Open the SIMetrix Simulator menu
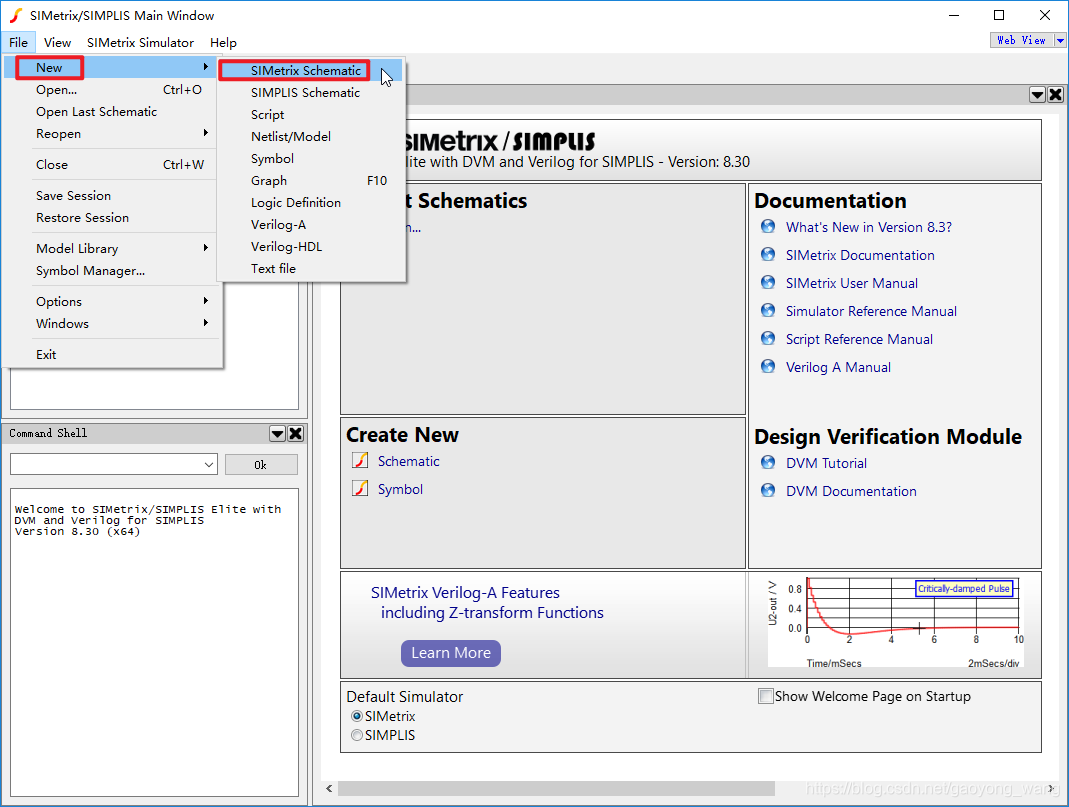Viewport: 1069px width, 807px height. point(140,42)
